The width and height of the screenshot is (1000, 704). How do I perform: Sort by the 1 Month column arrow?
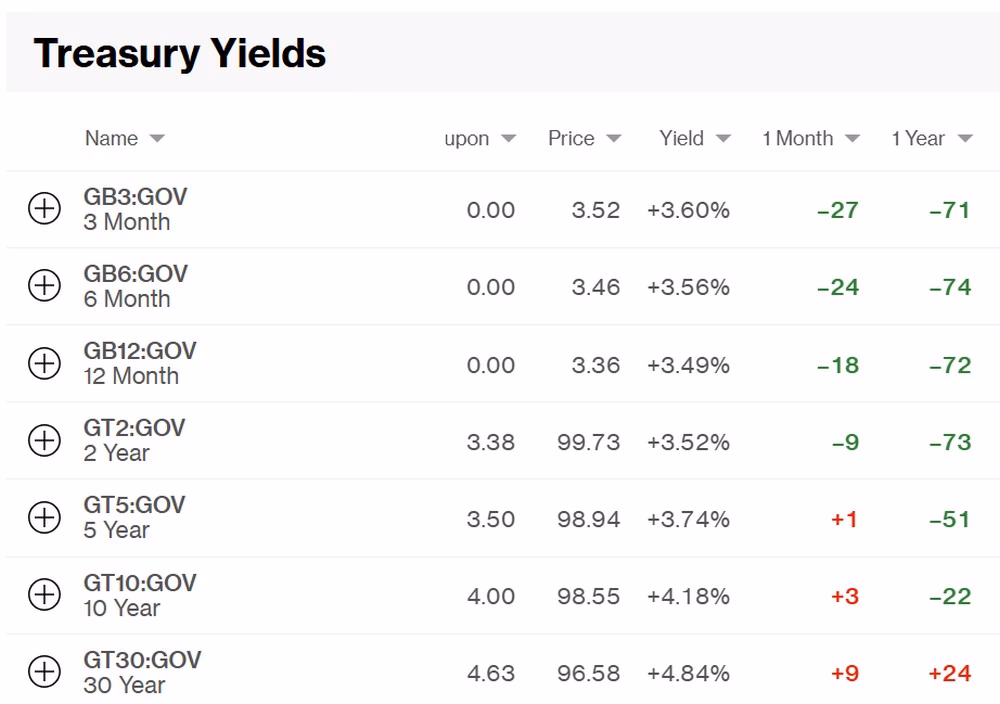coord(852,139)
